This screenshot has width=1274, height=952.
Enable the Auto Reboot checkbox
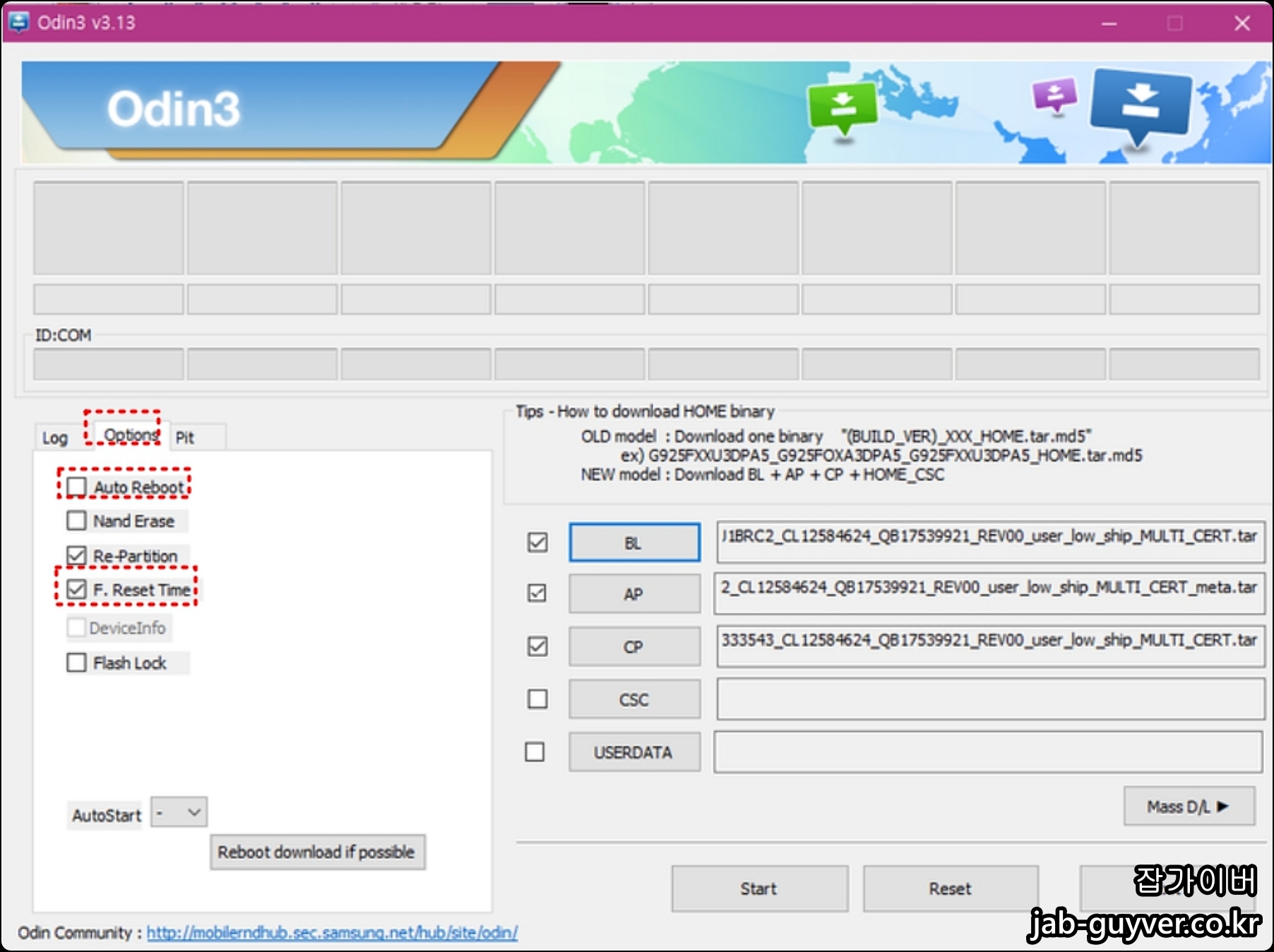coord(76,487)
